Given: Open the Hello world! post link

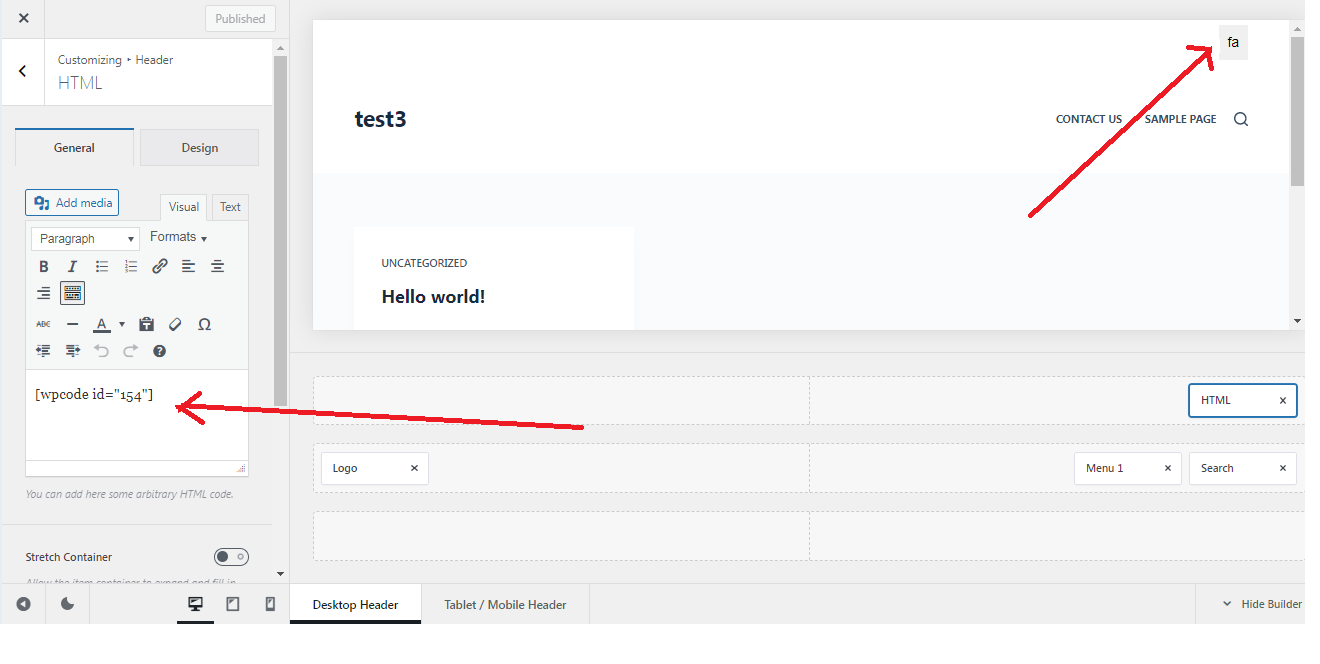Looking at the screenshot, I should (433, 297).
